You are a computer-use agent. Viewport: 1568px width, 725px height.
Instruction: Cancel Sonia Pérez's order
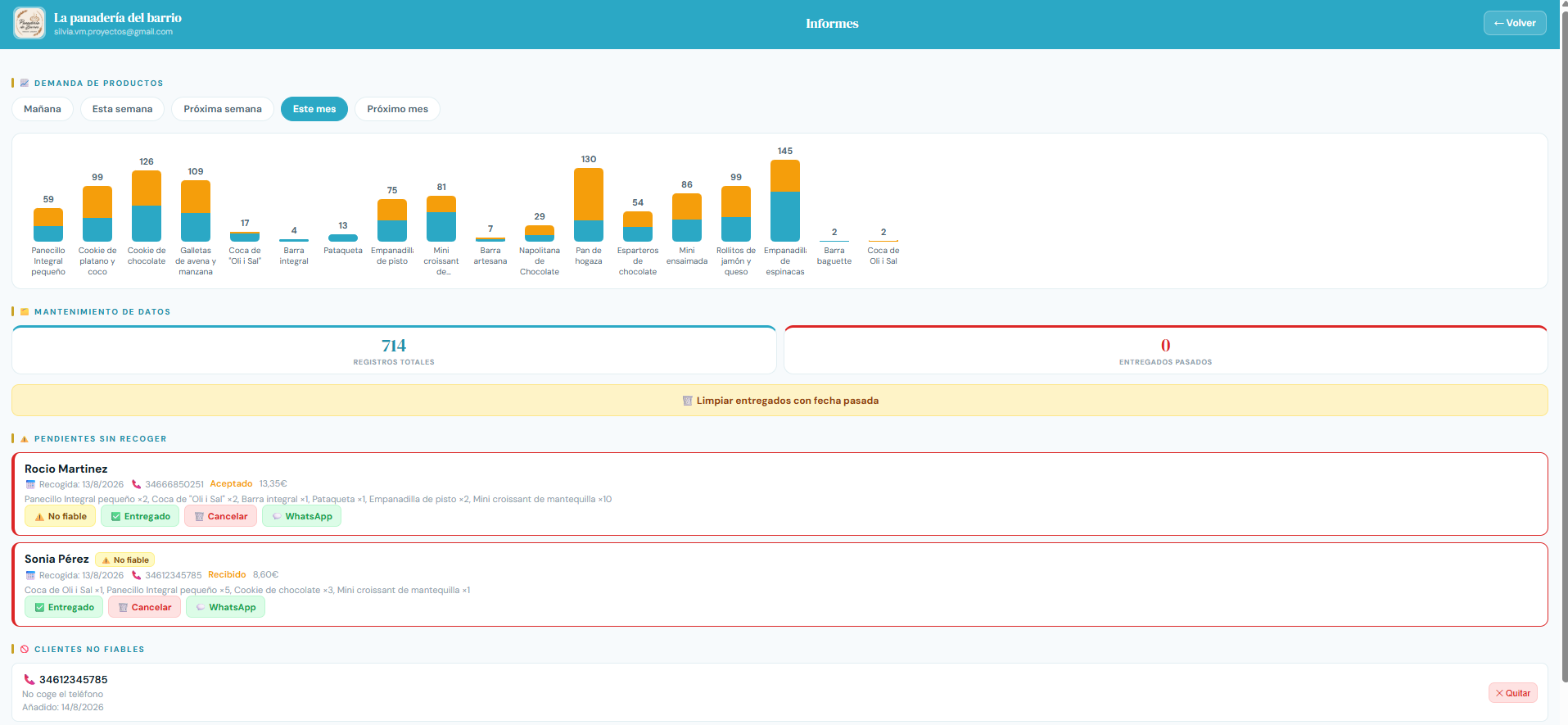(x=144, y=607)
